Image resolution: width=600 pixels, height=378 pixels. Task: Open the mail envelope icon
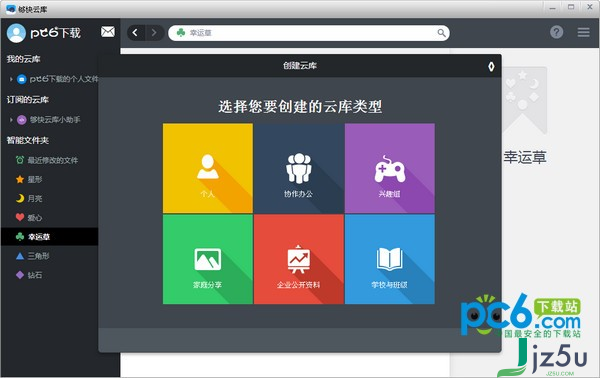[x=108, y=32]
